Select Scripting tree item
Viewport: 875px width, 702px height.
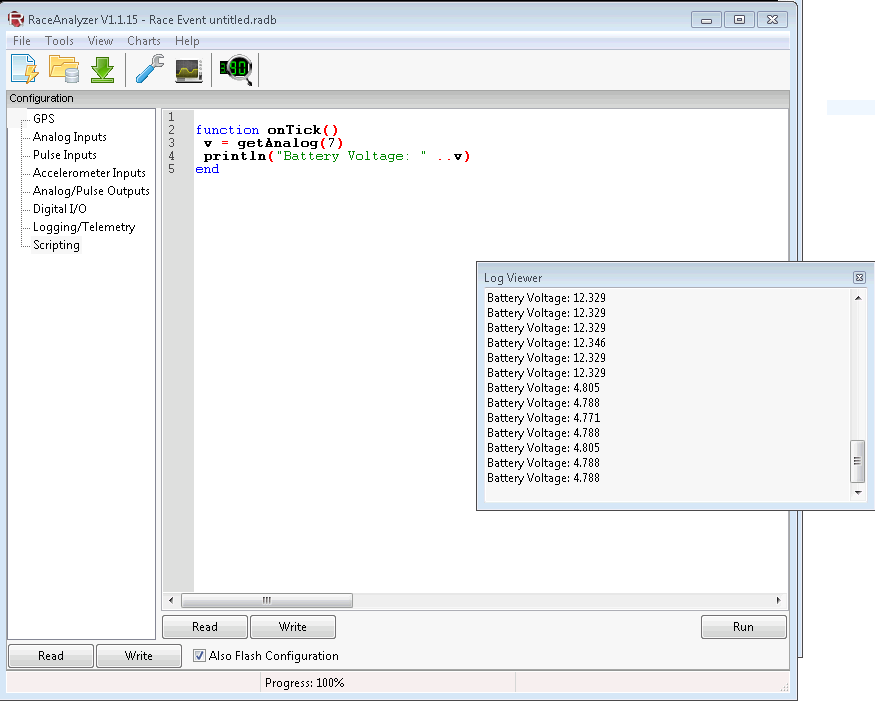56,245
